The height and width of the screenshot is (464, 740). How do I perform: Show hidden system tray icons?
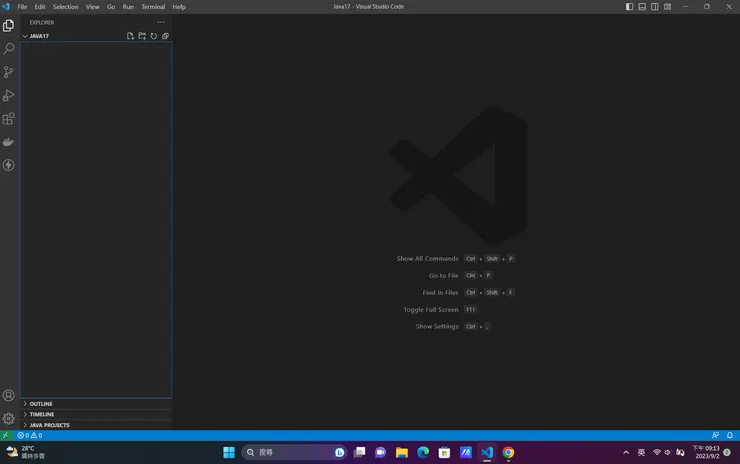tap(626, 452)
